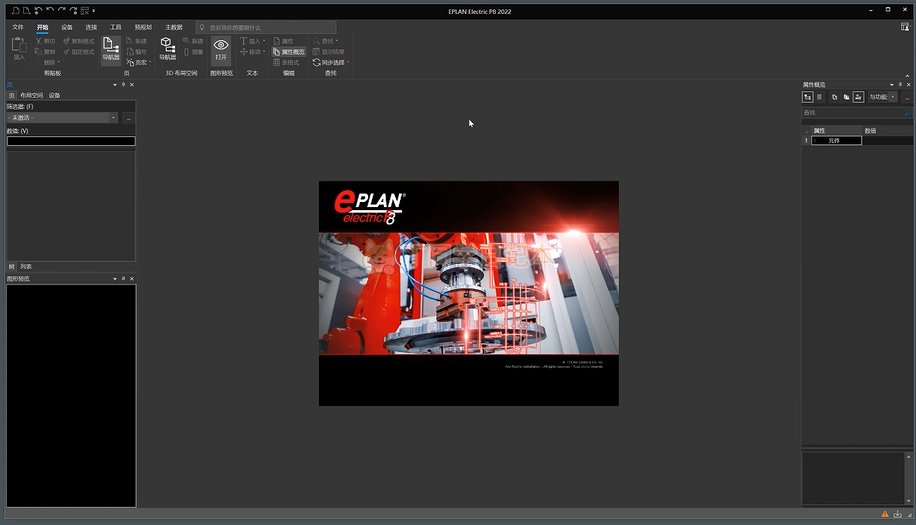Viewport: 916px width, 525px height.
Task: Click the '...' button beside the 筛选器 dropdown
Action: (x=128, y=118)
